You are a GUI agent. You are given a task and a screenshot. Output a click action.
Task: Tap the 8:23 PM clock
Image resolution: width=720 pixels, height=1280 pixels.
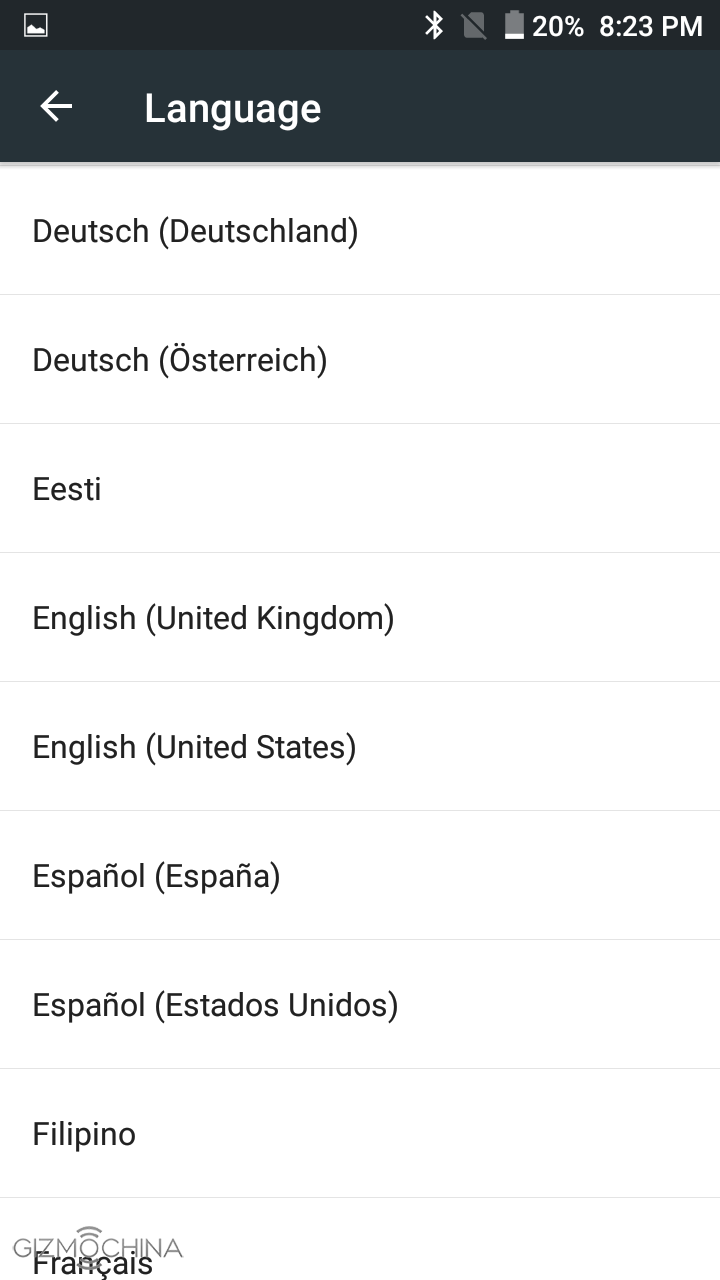tap(650, 26)
